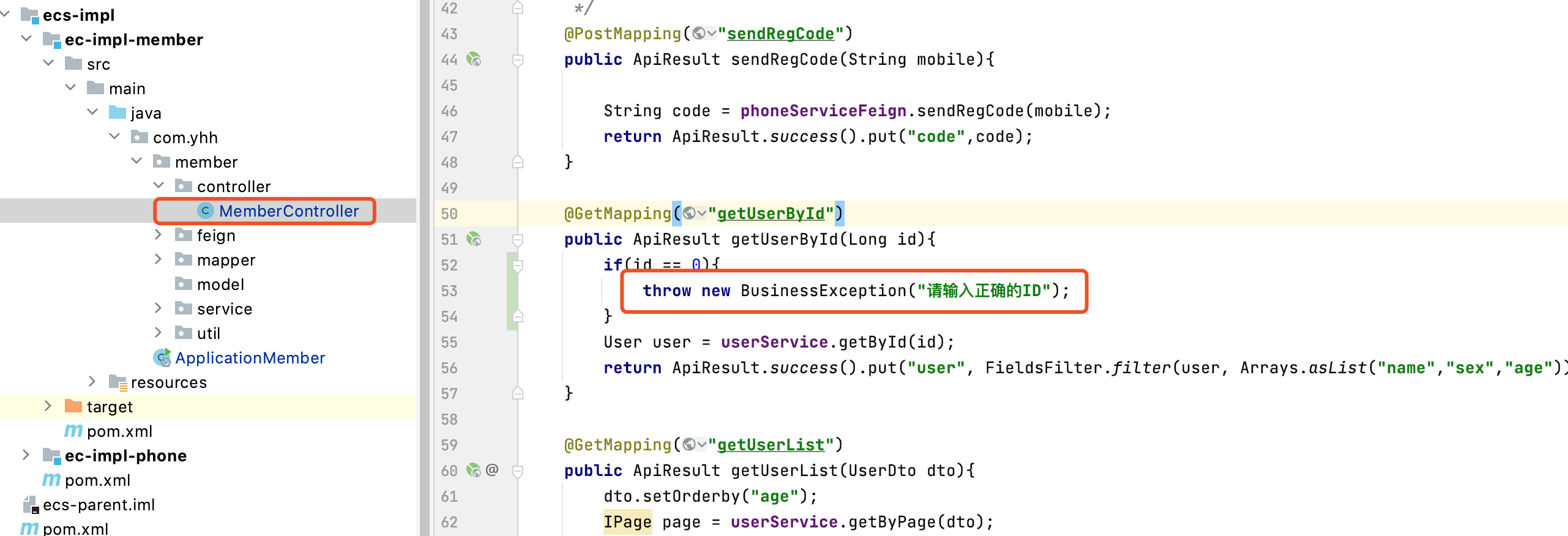Fold the if block at line 52
The image size is (1568, 536).
tap(518, 265)
